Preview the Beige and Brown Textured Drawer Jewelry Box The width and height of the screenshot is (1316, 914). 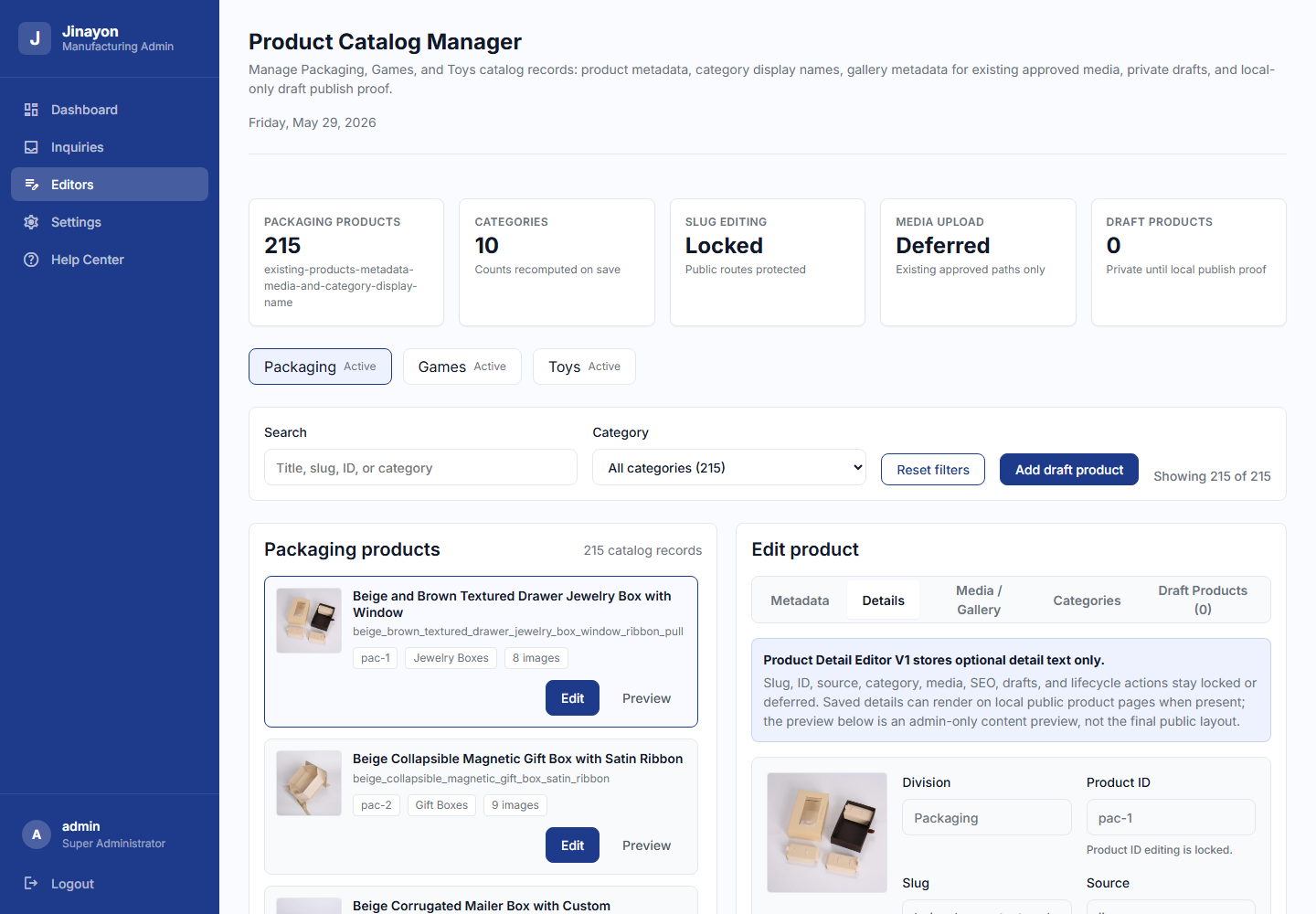[647, 698]
